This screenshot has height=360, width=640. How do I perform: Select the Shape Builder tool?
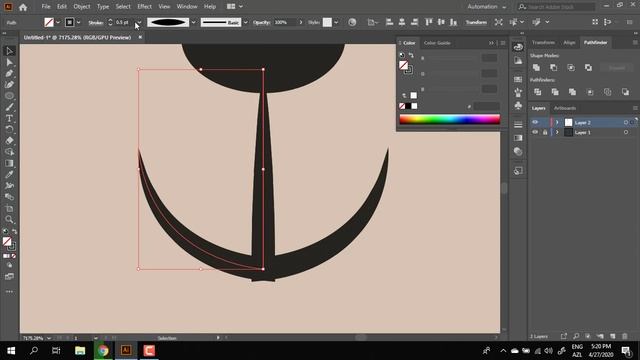(x=9, y=152)
